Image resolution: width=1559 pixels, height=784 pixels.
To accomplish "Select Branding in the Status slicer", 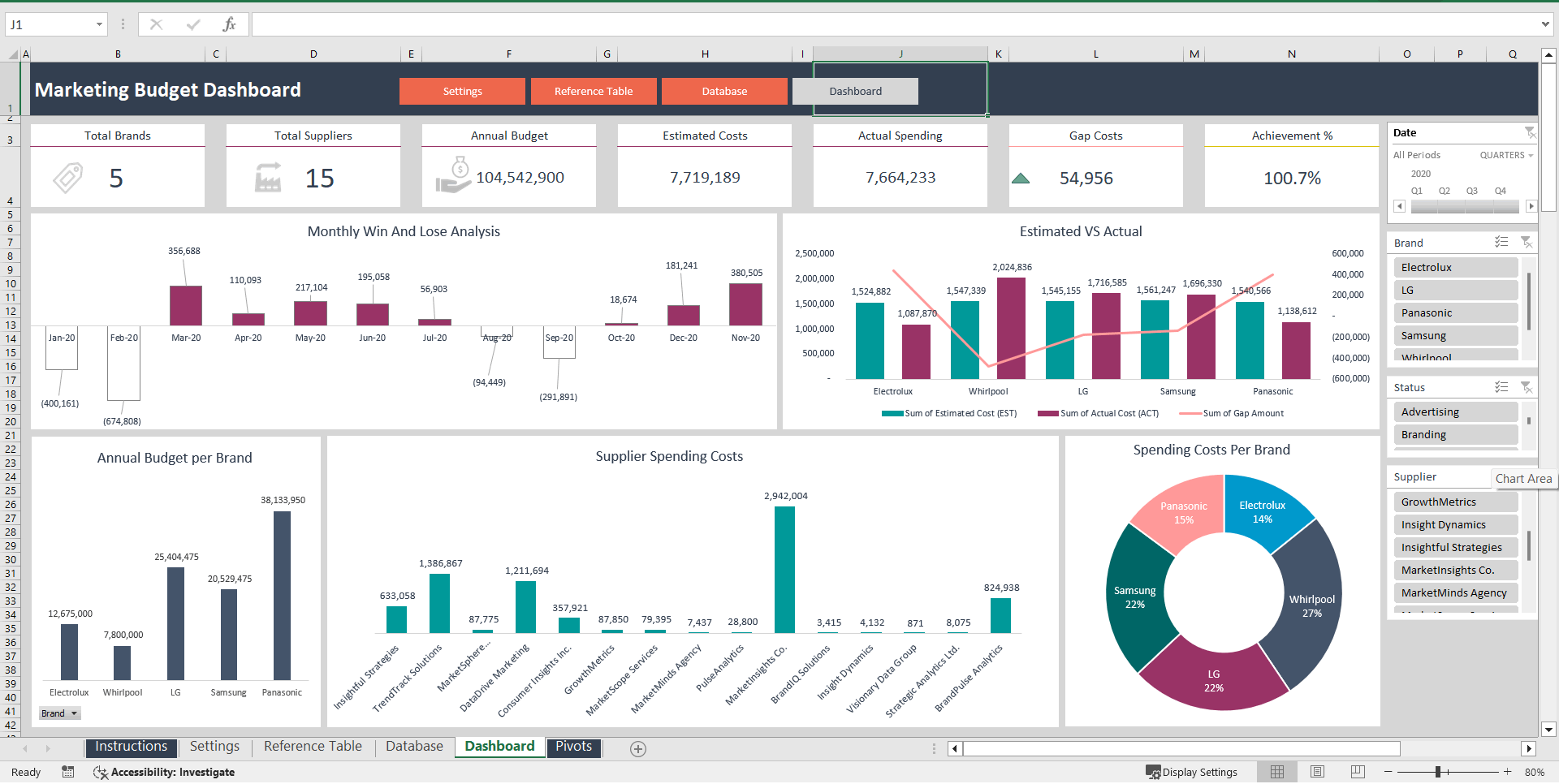I will [1456, 434].
